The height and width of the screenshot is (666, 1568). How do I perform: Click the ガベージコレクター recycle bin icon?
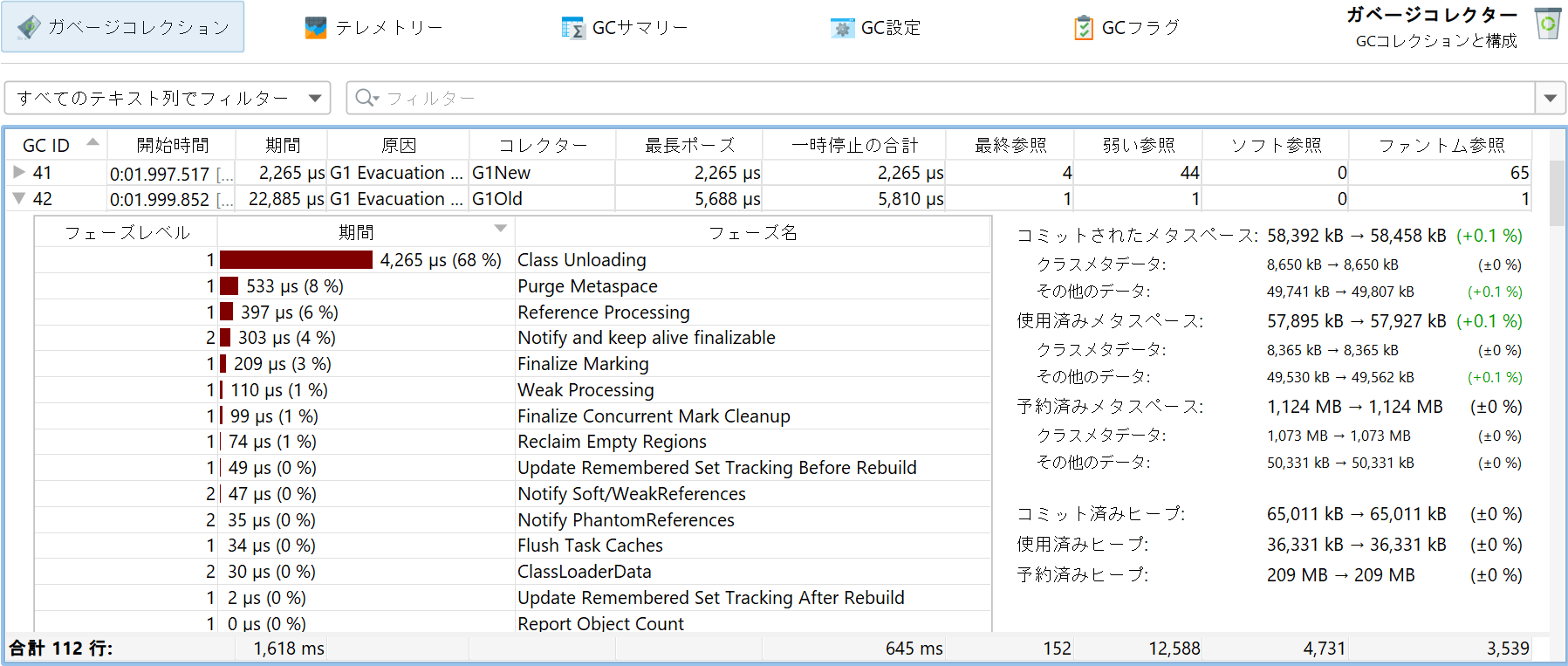pos(1548,24)
